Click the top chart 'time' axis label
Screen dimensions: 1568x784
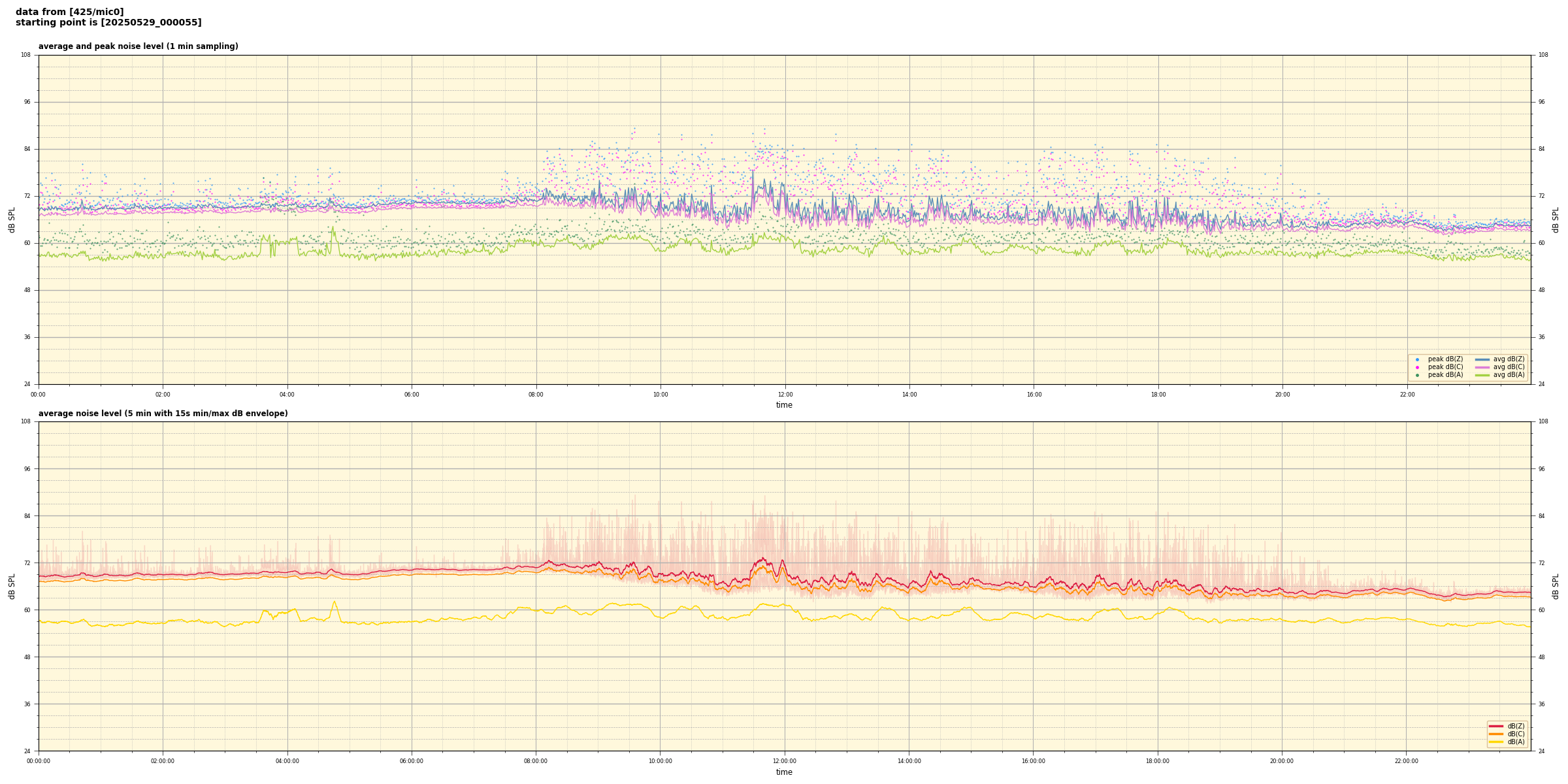(784, 405)
